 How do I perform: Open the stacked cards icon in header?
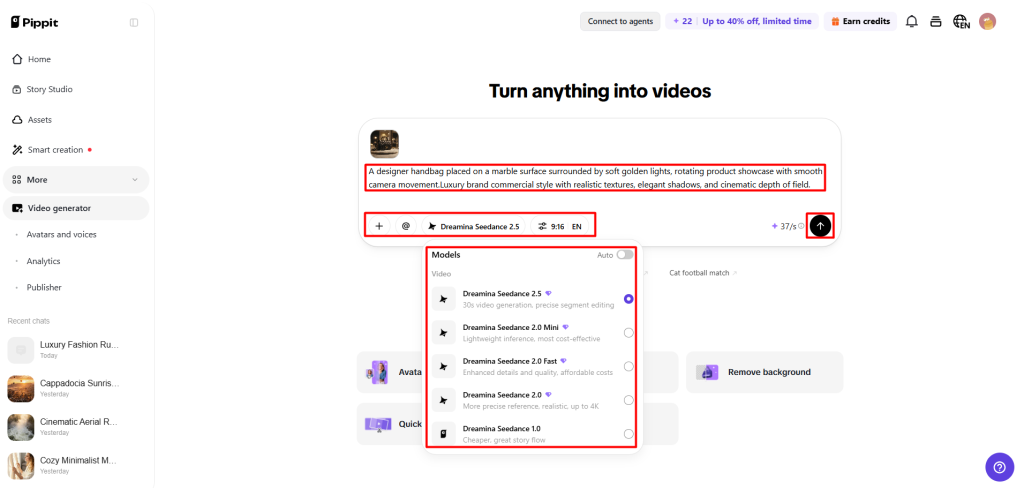pyautogui.click(x=936, y=22)
